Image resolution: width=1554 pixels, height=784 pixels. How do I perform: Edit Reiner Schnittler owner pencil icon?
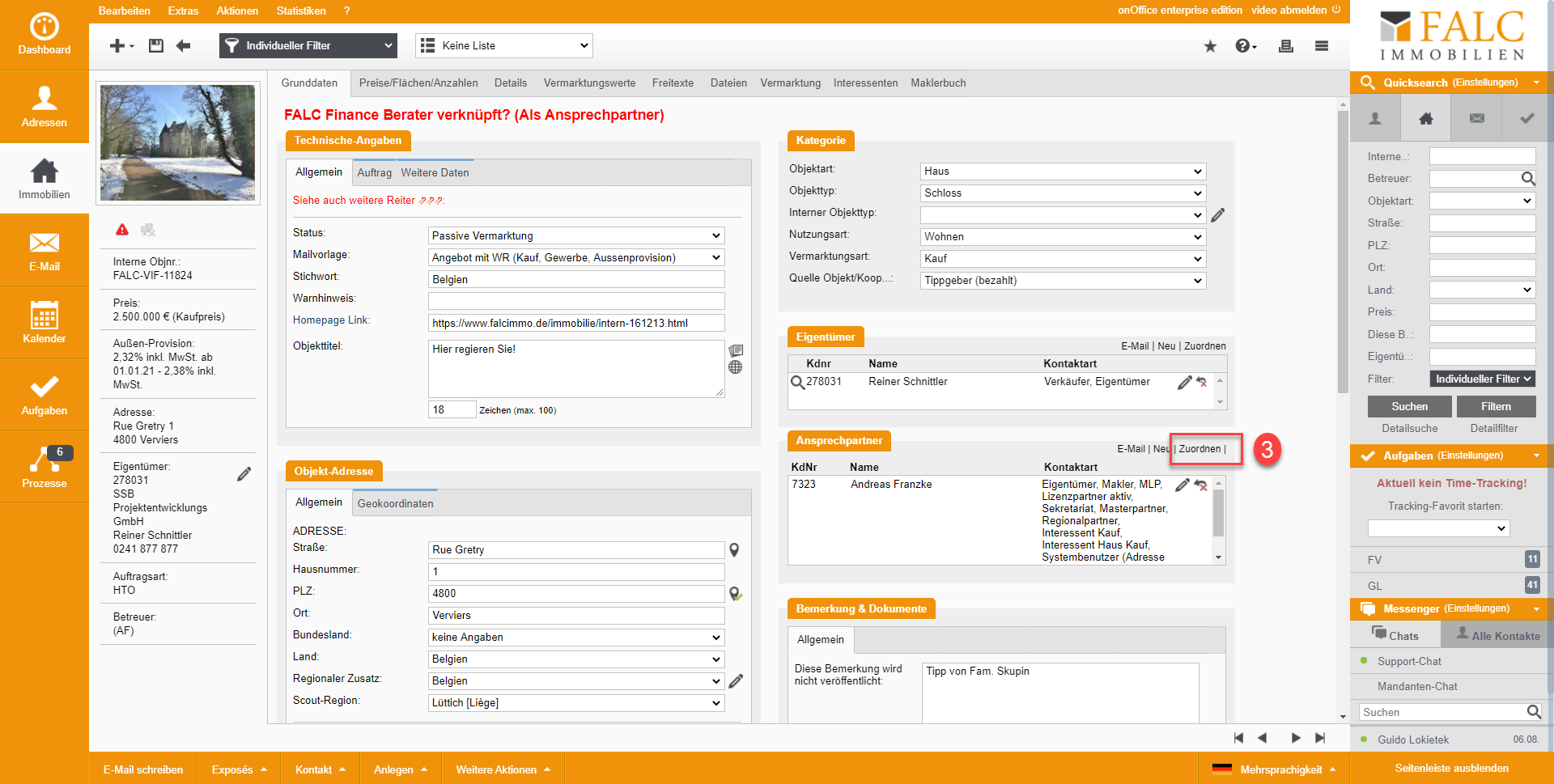tap(1184, 382)
